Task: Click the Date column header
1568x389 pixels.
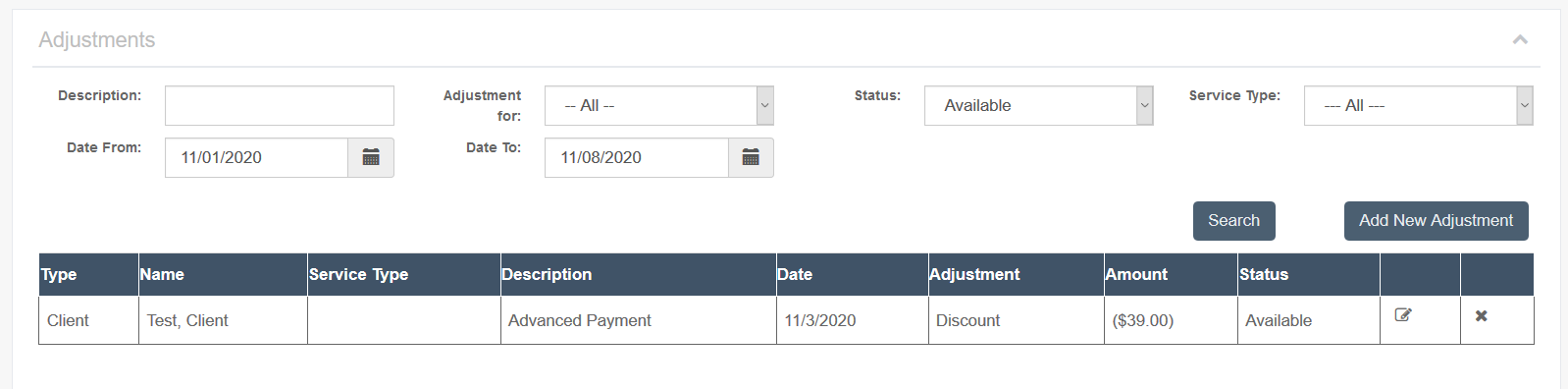Action: coord(795,274)
